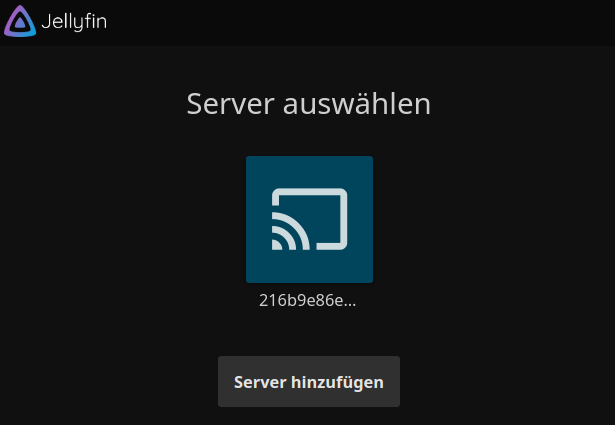The image size is (615, 425).
Task: Click the Jellyfin wordmark text
Action: pos(74,22)
